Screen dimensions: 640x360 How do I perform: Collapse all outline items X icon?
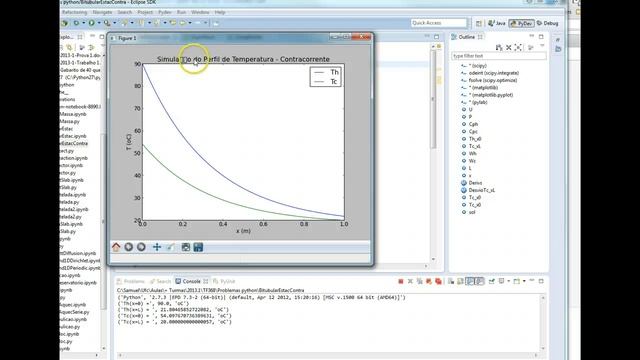click(509, 47)
